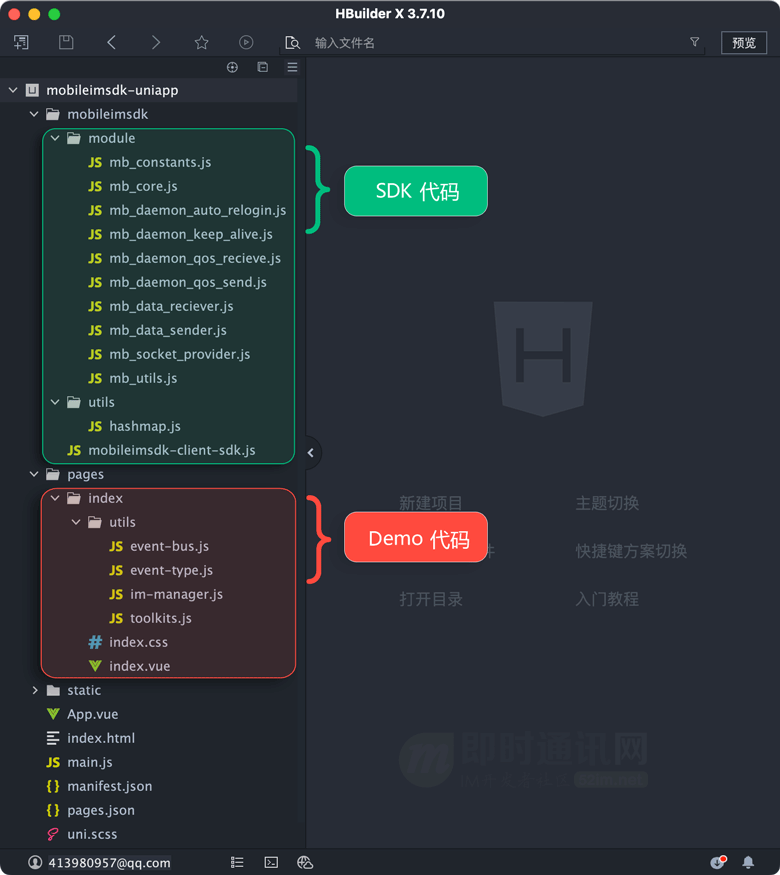
Task: Select manifest.json in the project tree
Action: 109,786
